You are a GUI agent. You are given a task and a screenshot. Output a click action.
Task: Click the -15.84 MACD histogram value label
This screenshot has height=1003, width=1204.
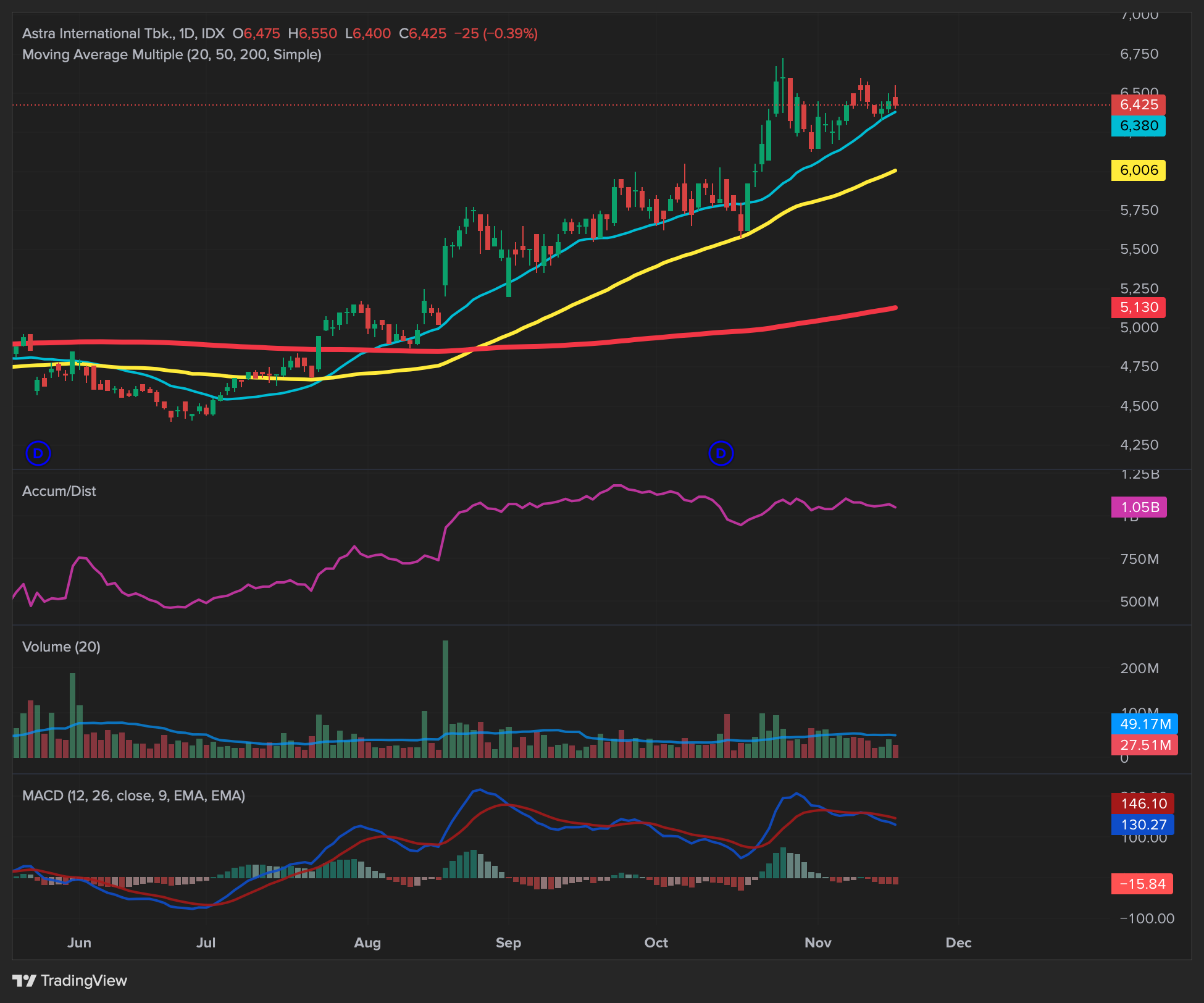[x=1142, y=884]
